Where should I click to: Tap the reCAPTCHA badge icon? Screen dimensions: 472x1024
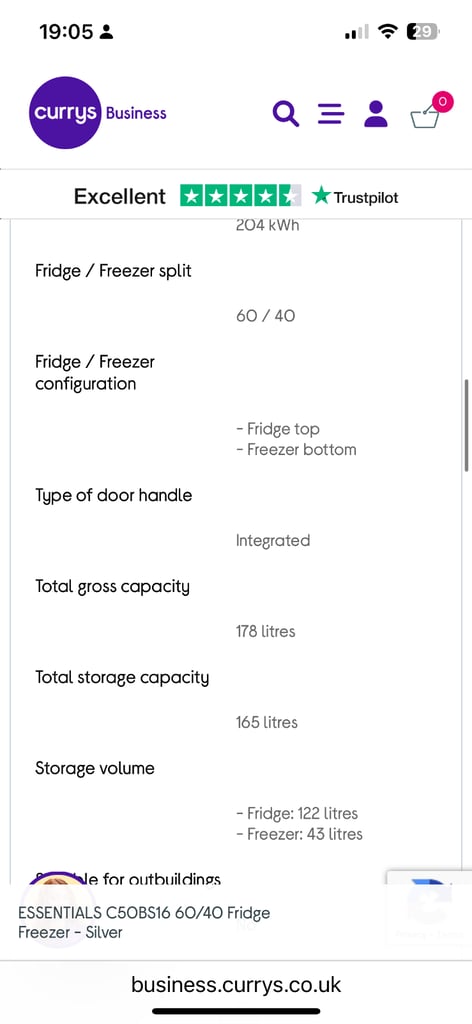tap(430, 905)
